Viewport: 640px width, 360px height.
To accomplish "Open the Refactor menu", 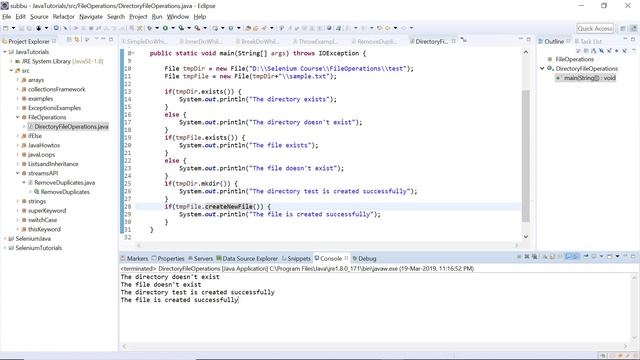I will (x=64, y=17).
